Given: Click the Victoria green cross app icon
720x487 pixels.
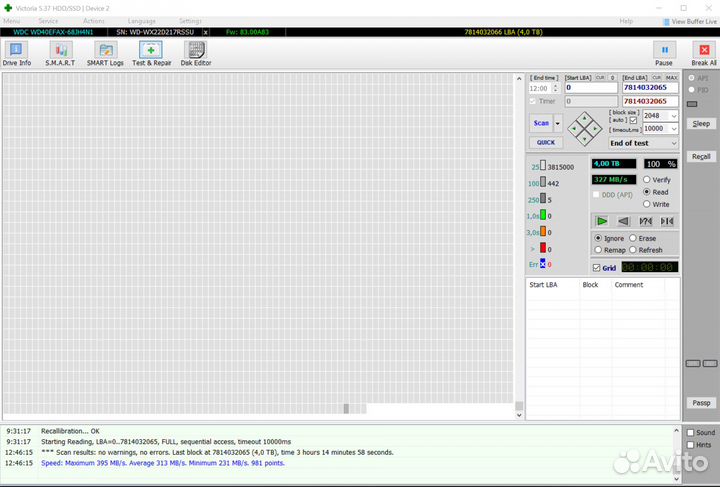Looking at the screenshot, I should tap(8, 8).
